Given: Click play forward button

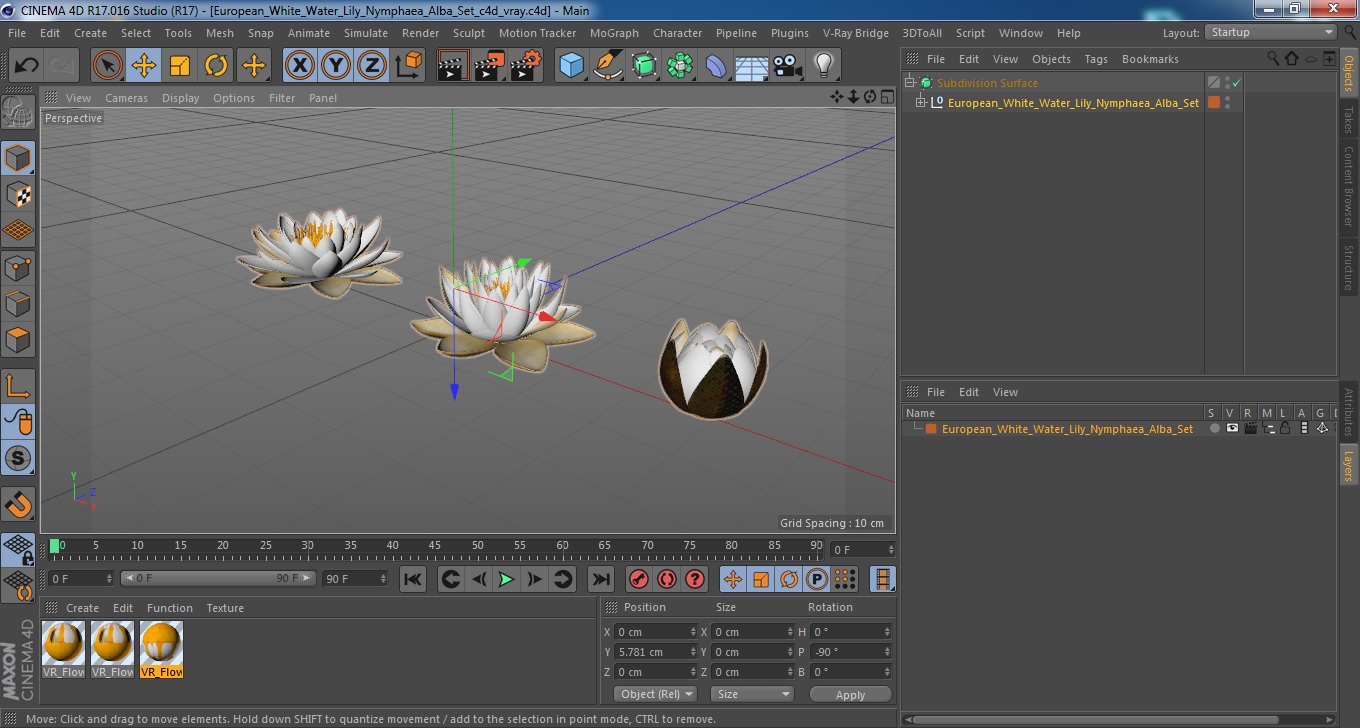Looking at the screenshot, I should [507, 579].
